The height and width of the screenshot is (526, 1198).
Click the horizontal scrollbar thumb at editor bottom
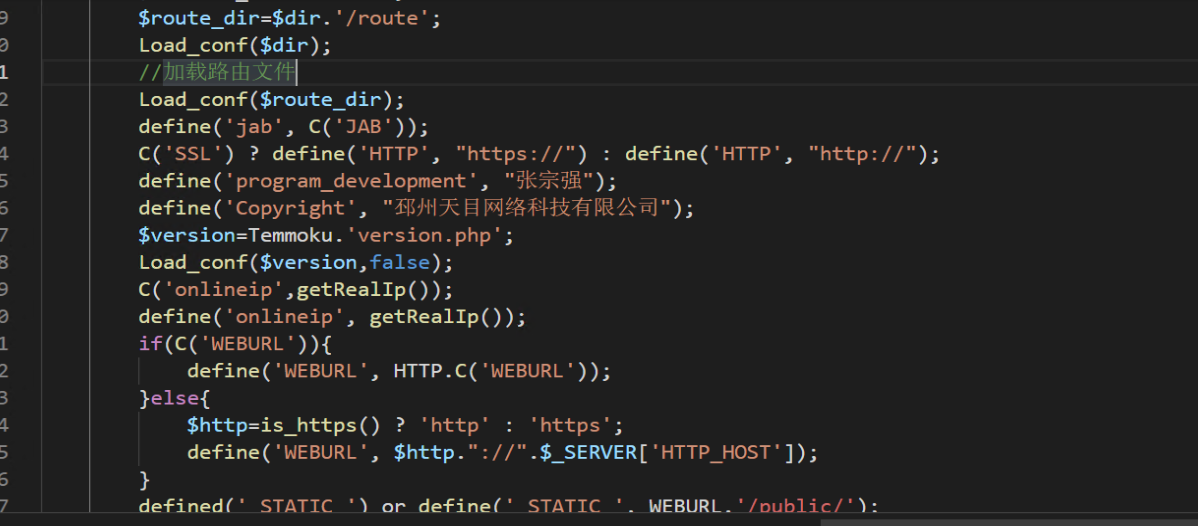1009,522
